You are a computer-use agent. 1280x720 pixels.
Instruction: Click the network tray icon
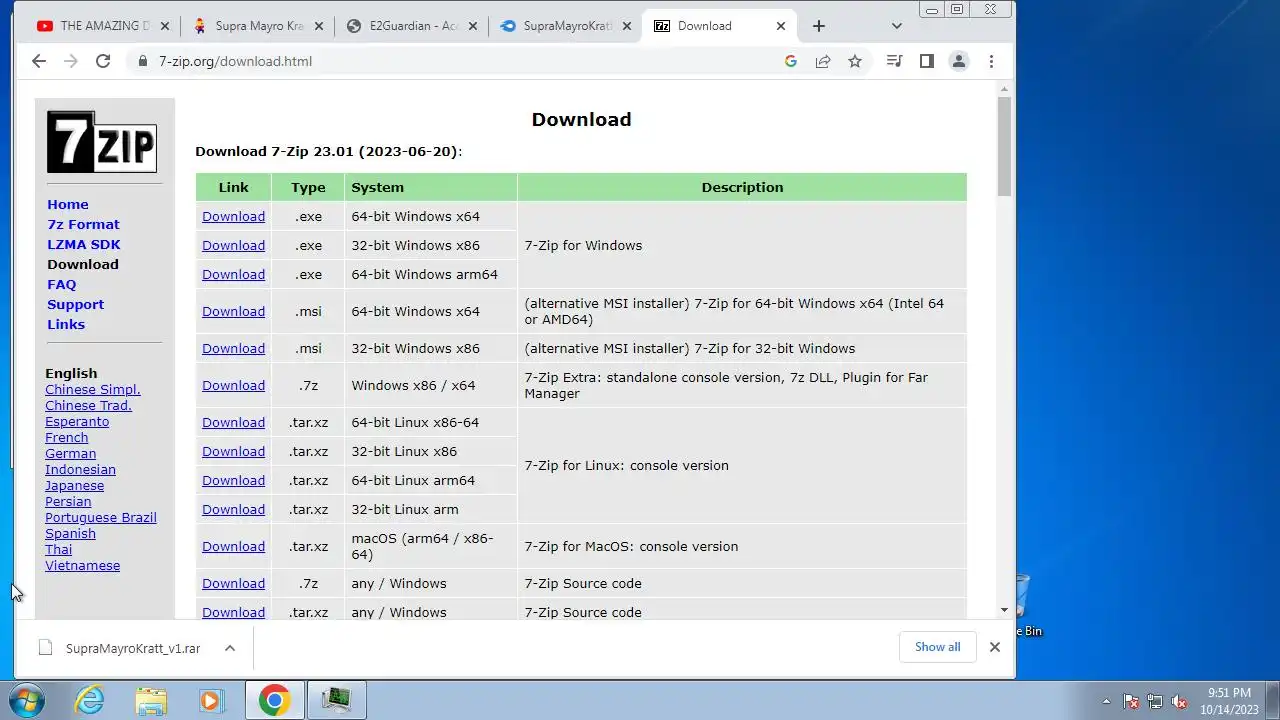pos(1155,702)
